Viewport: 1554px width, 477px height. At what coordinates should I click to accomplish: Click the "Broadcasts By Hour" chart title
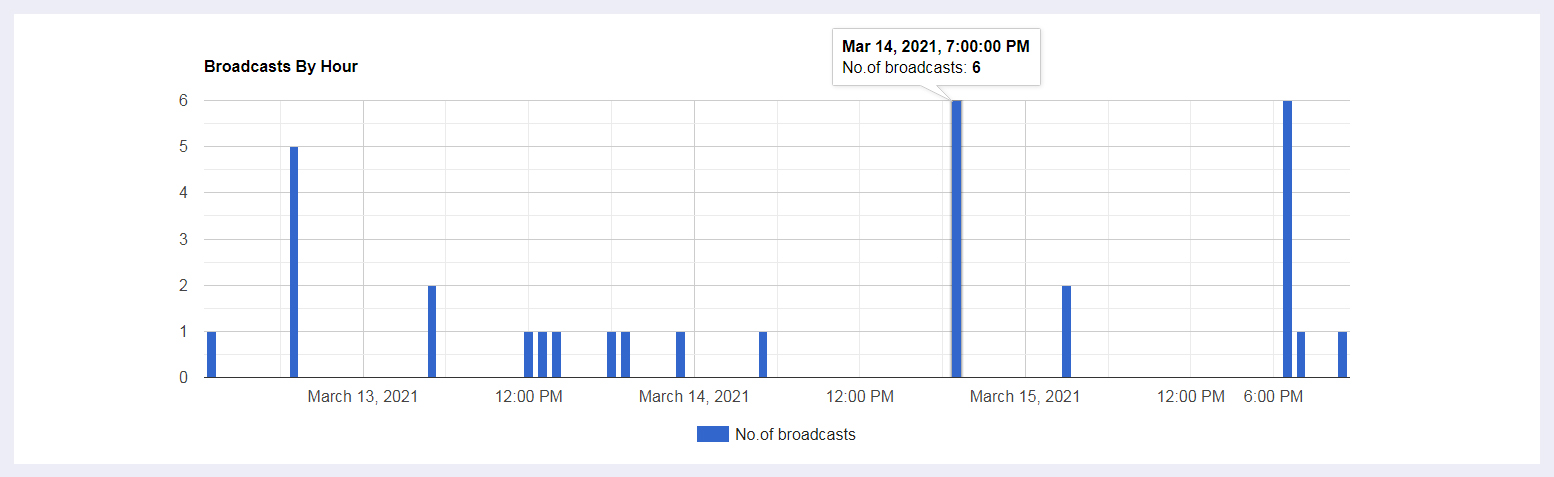pos(281,67)
